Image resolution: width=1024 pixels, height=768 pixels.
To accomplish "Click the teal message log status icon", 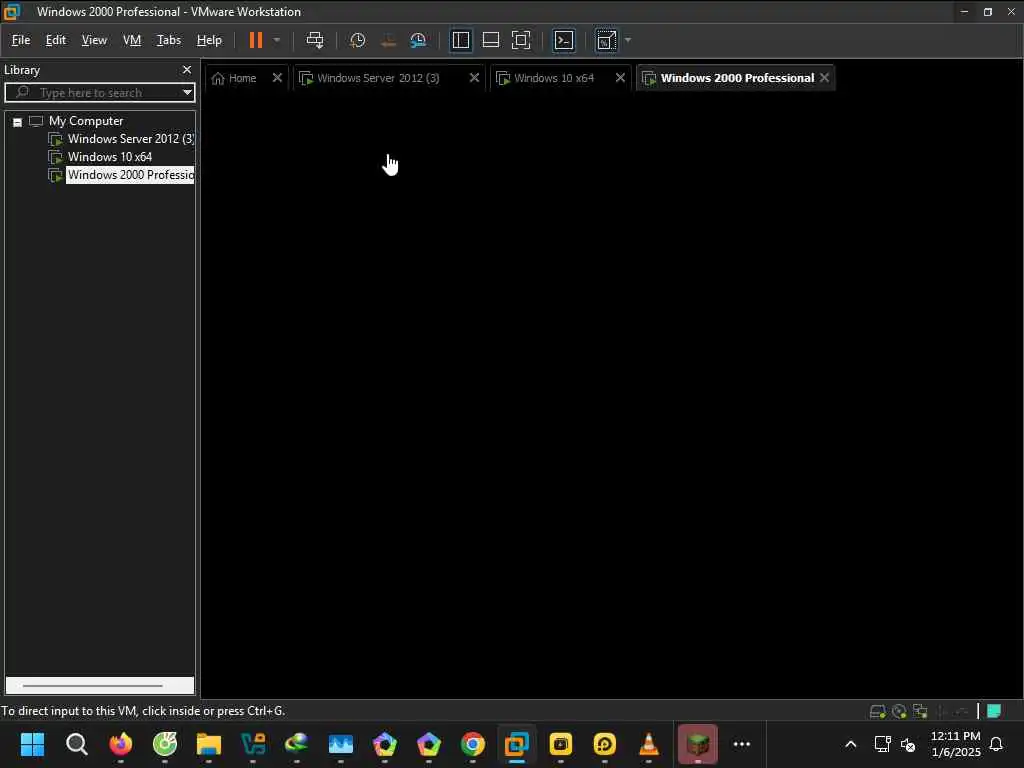I will pos(993,711).
